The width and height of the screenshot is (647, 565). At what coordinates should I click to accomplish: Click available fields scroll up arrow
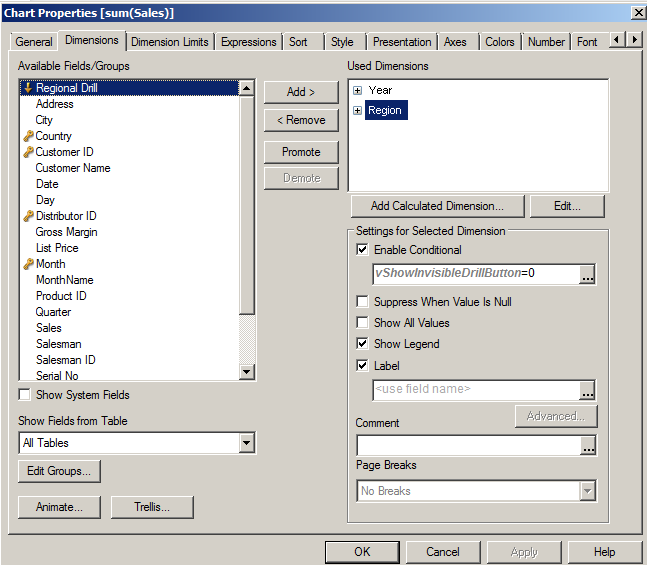pyautogui.click(x=247, y=88)
